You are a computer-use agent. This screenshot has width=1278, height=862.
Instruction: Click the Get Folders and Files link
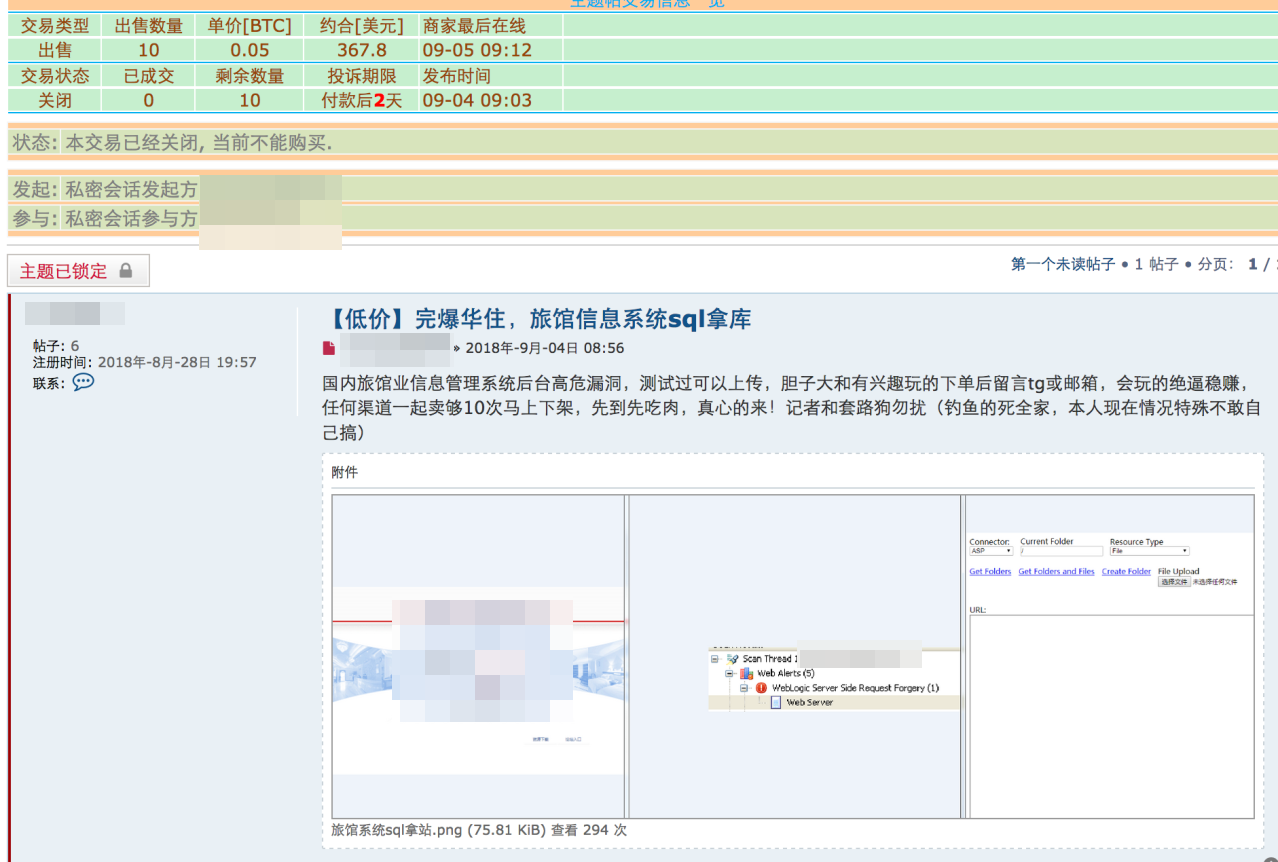1056,572
